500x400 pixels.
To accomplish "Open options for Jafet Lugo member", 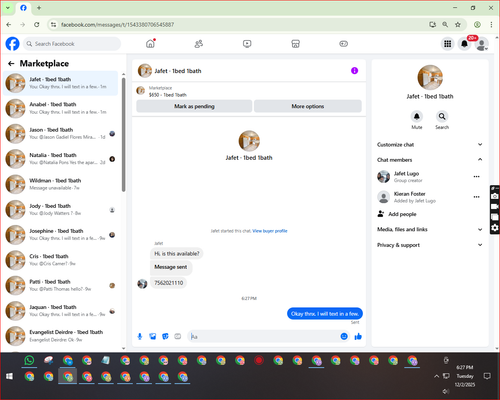I will tap(477, 177).
